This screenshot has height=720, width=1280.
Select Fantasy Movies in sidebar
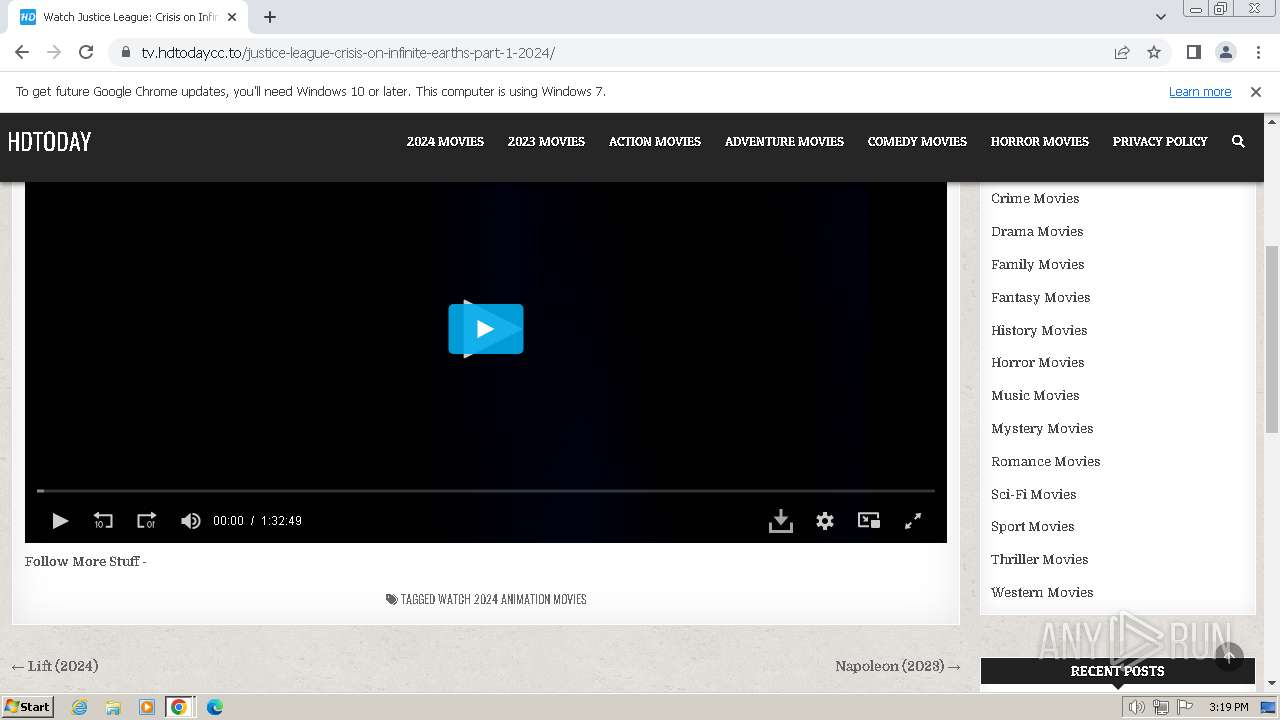[1040, 297]
